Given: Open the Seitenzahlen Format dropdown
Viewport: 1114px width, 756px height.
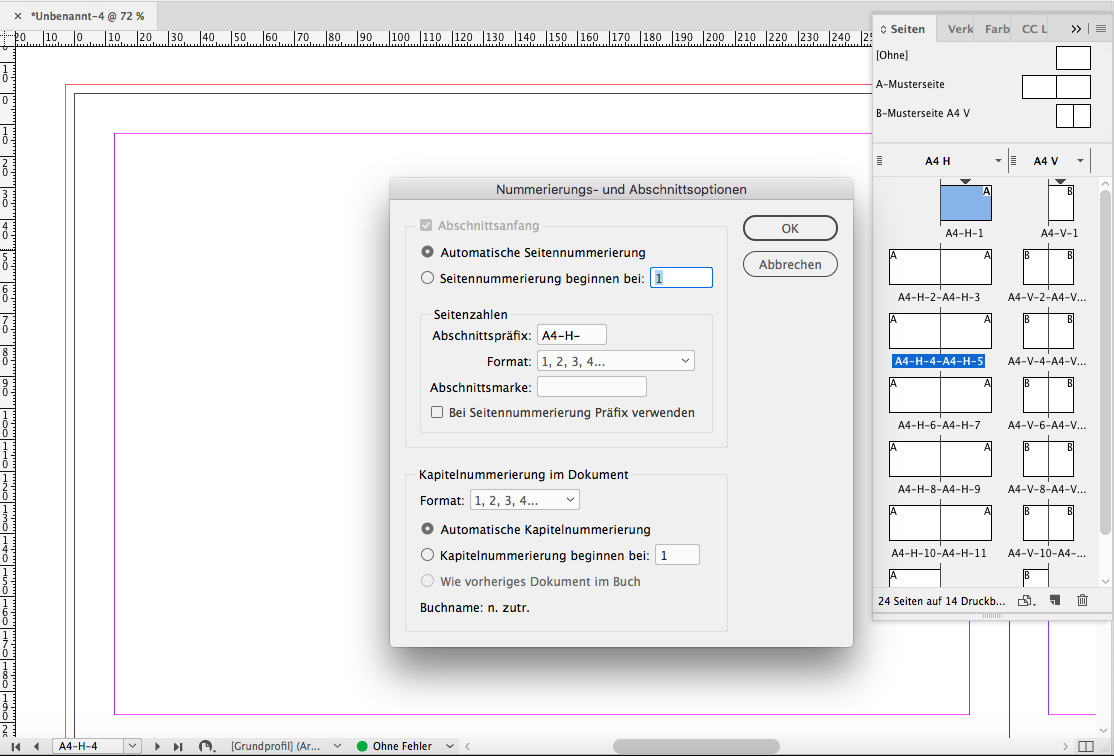Looking at the screenshot, I should coord(615,361).
